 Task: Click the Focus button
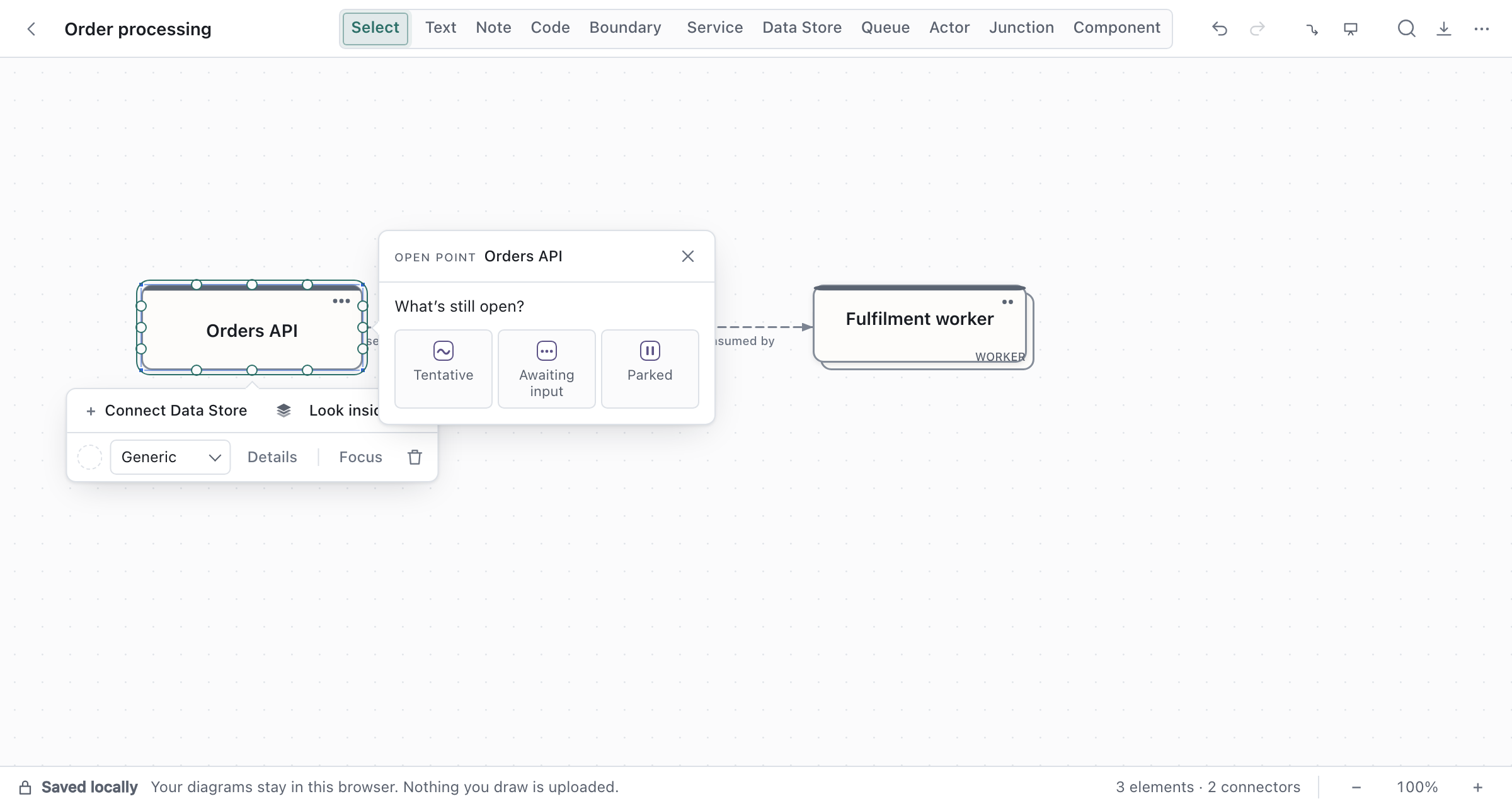[x=360, y=457]
